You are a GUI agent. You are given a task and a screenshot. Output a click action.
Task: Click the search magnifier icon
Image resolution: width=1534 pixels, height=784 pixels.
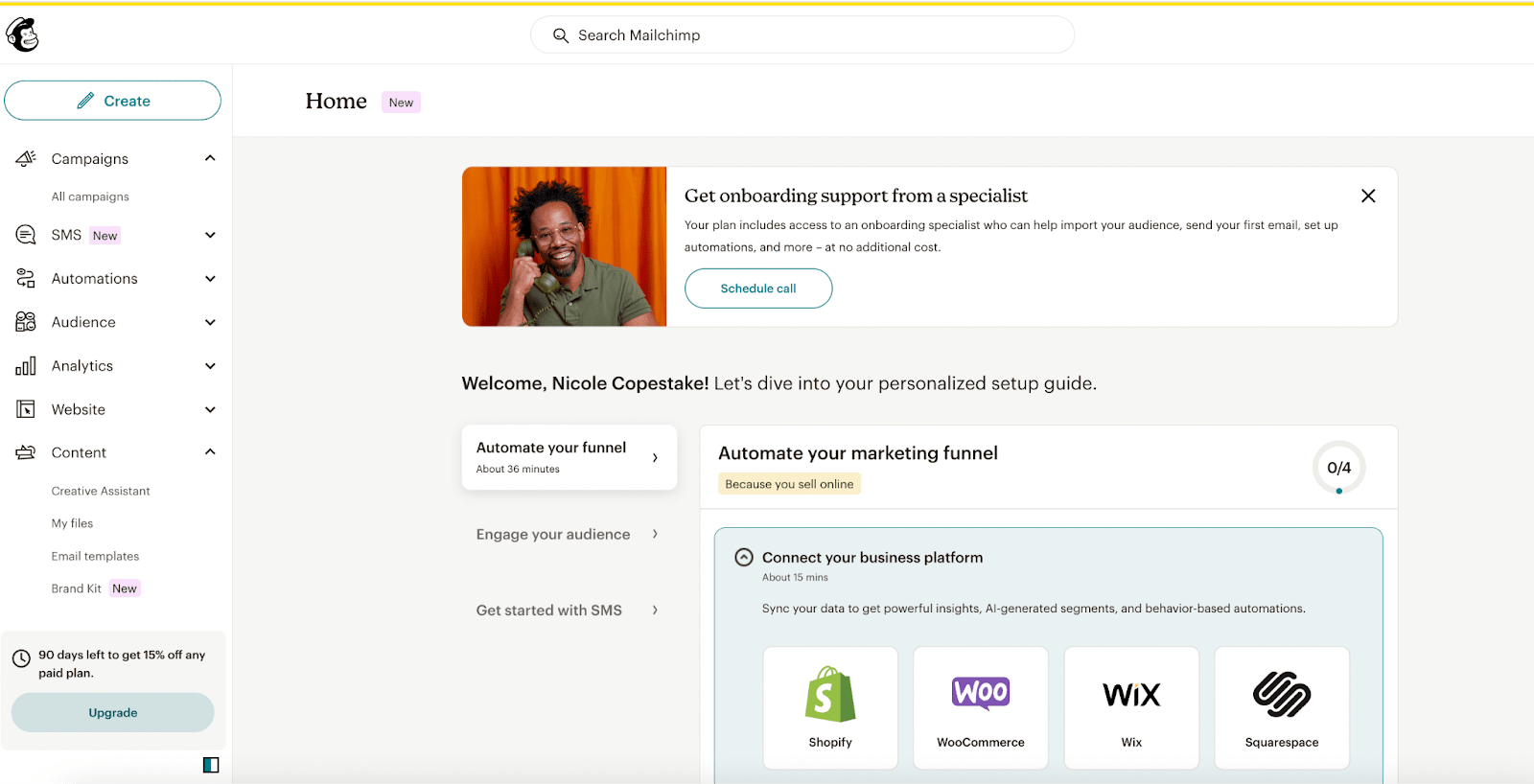(561, 35)
